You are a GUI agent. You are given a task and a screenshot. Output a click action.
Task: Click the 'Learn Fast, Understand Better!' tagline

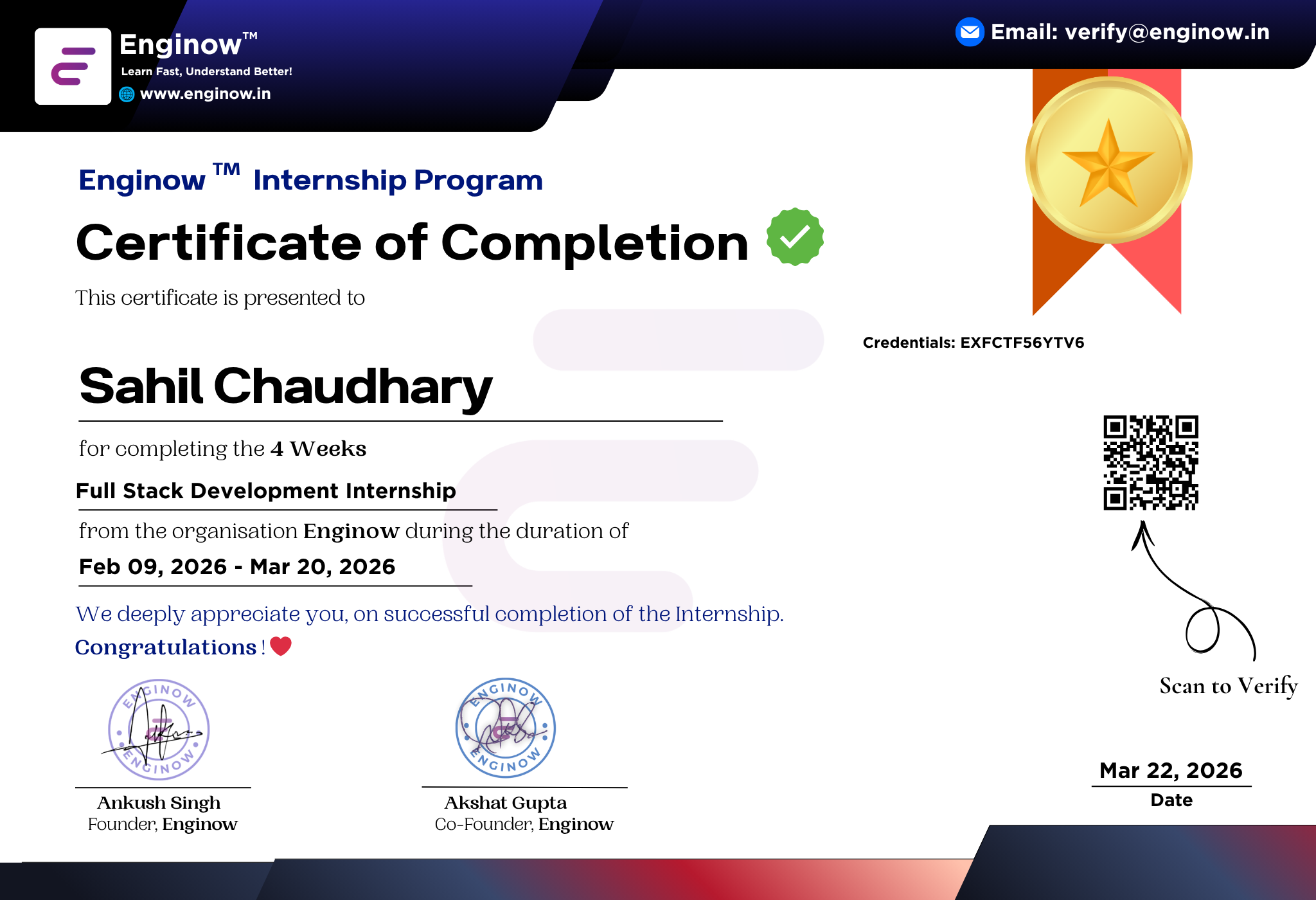tap(207, 71)
